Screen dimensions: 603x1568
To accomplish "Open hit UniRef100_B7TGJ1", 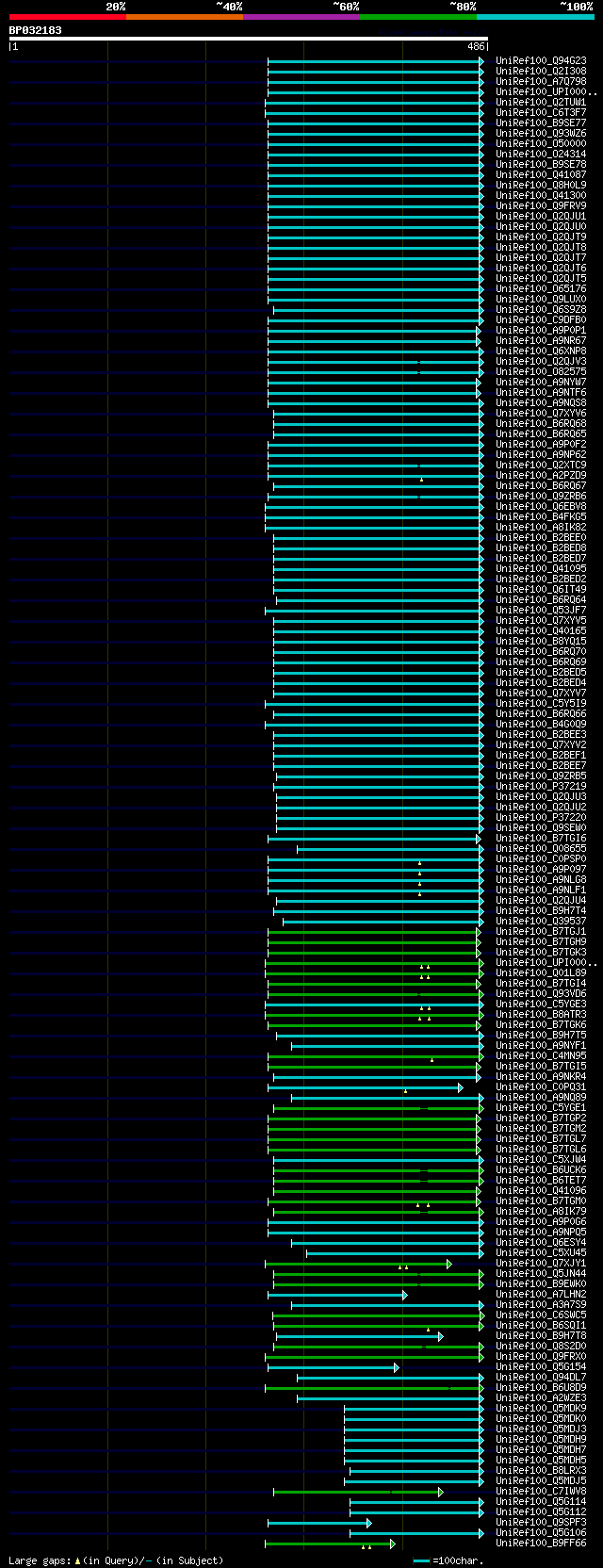I will [541, 932].
